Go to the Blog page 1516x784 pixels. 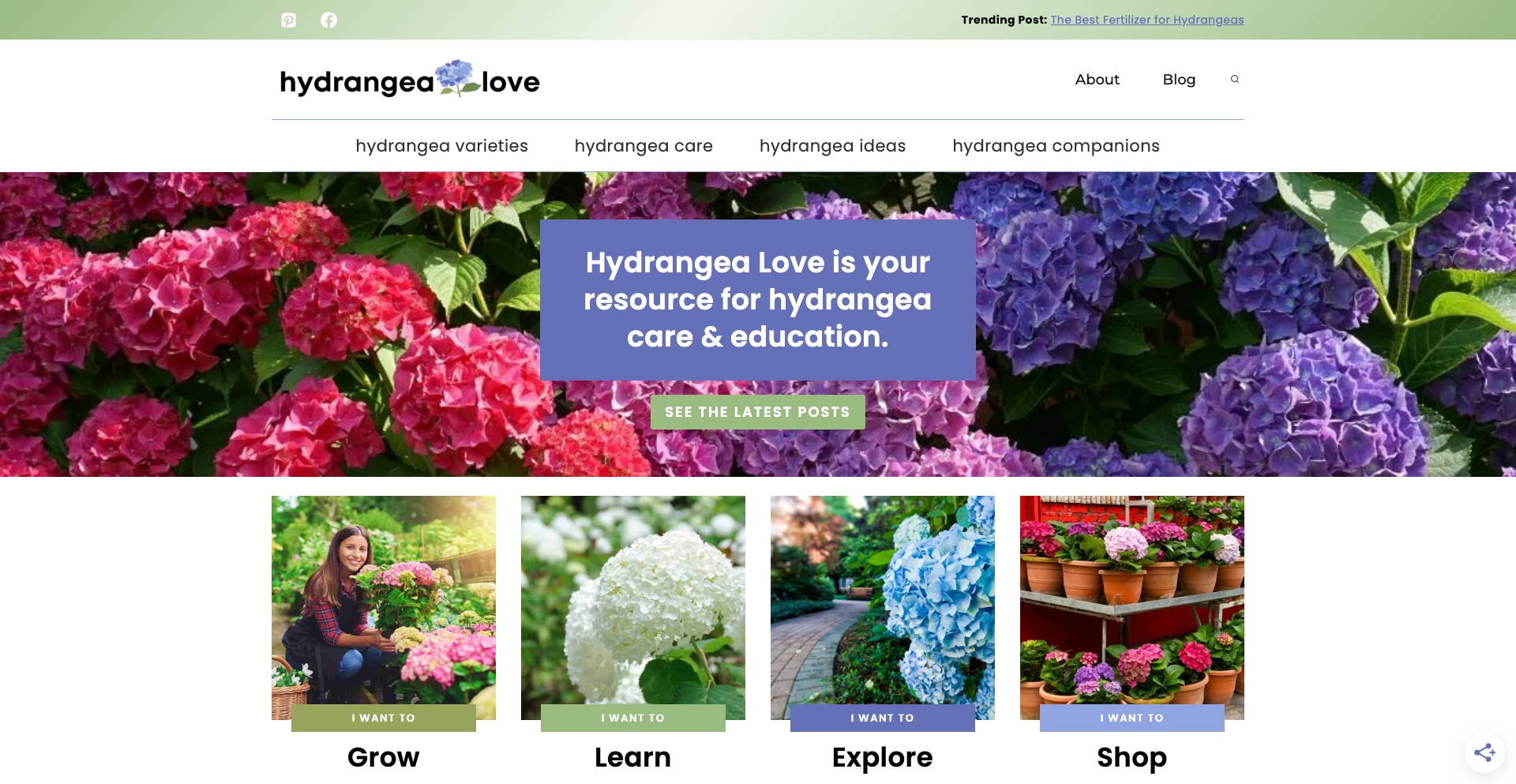click(1179, 79)
